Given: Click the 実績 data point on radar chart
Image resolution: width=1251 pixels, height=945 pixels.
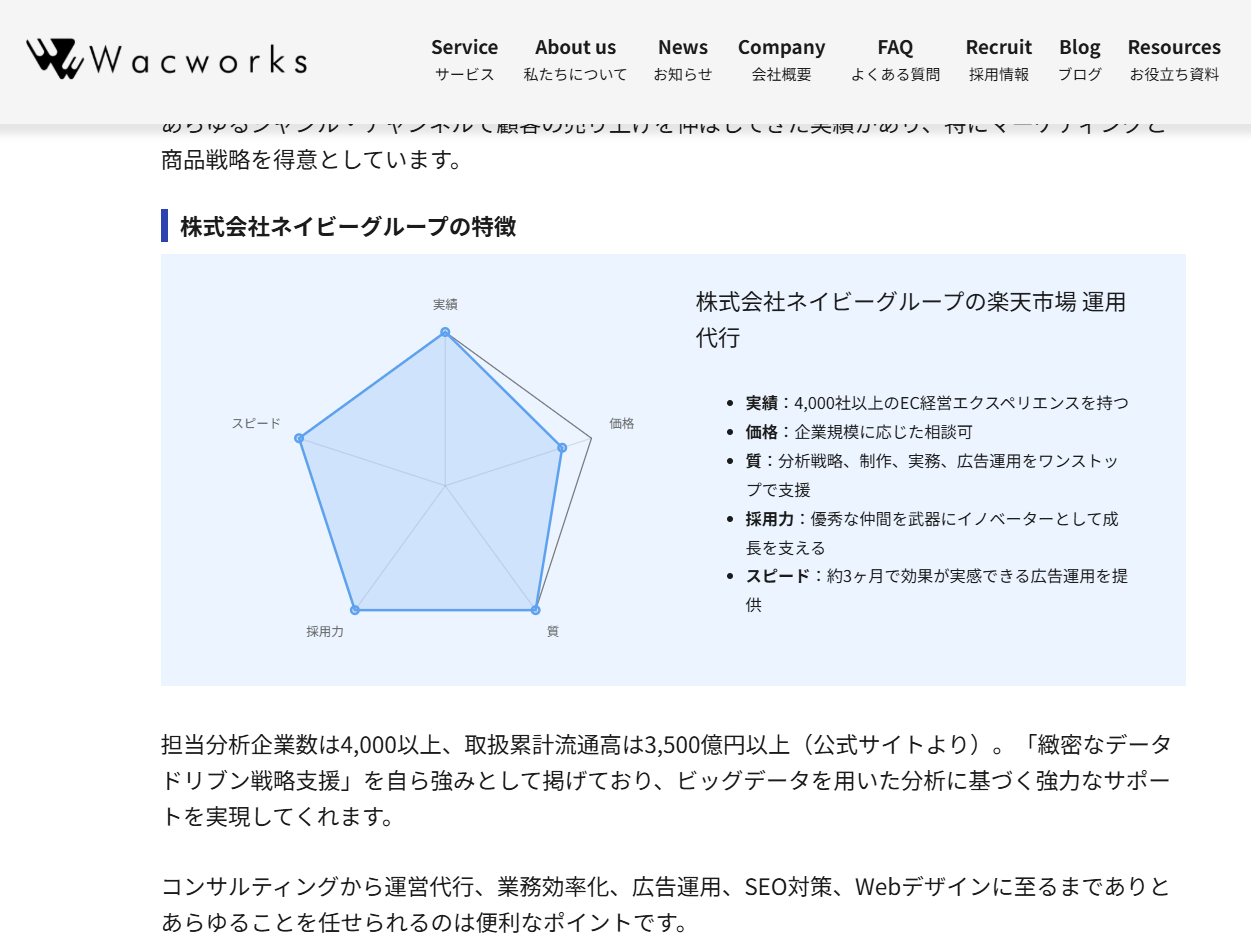Looking at the screenshot, I should (445, 332).
